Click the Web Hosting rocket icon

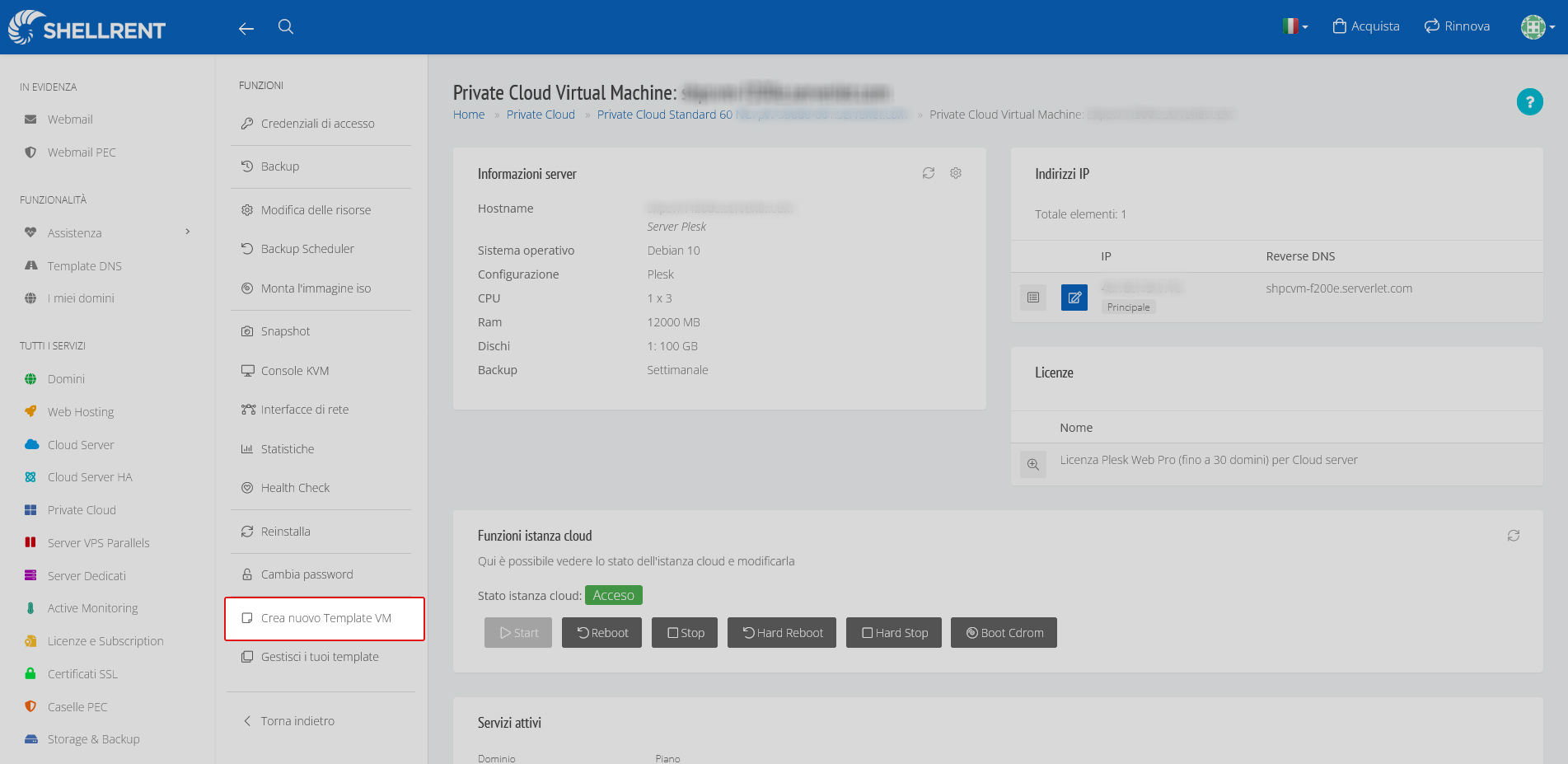(30, 411)
